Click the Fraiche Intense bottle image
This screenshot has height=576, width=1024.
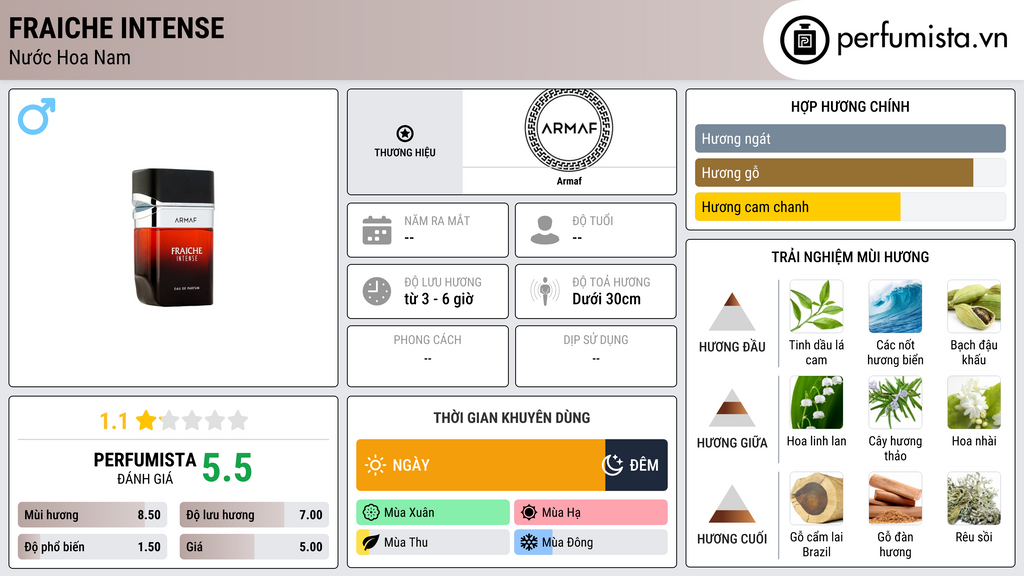pyautogui.click(x=172, y=238)
